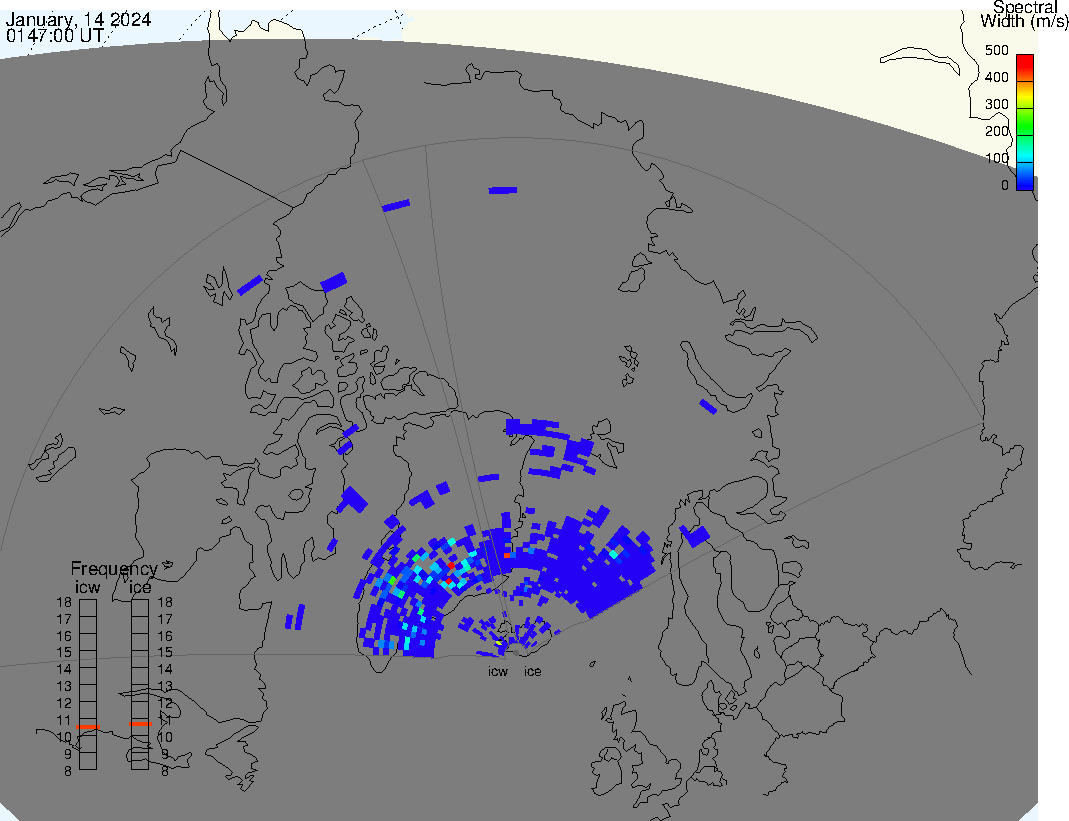Select the red top segment of the spectral width colorbar
The width and height of the screenshot is (1069, 821).
1025,68
